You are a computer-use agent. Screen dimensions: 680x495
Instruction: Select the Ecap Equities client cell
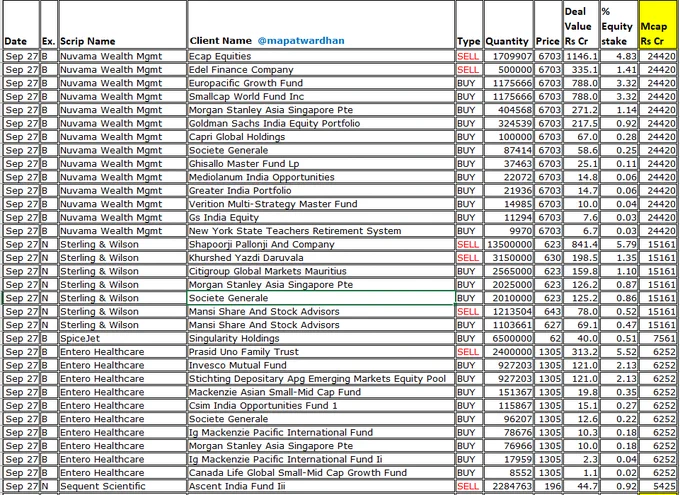(x=321, y=56)
